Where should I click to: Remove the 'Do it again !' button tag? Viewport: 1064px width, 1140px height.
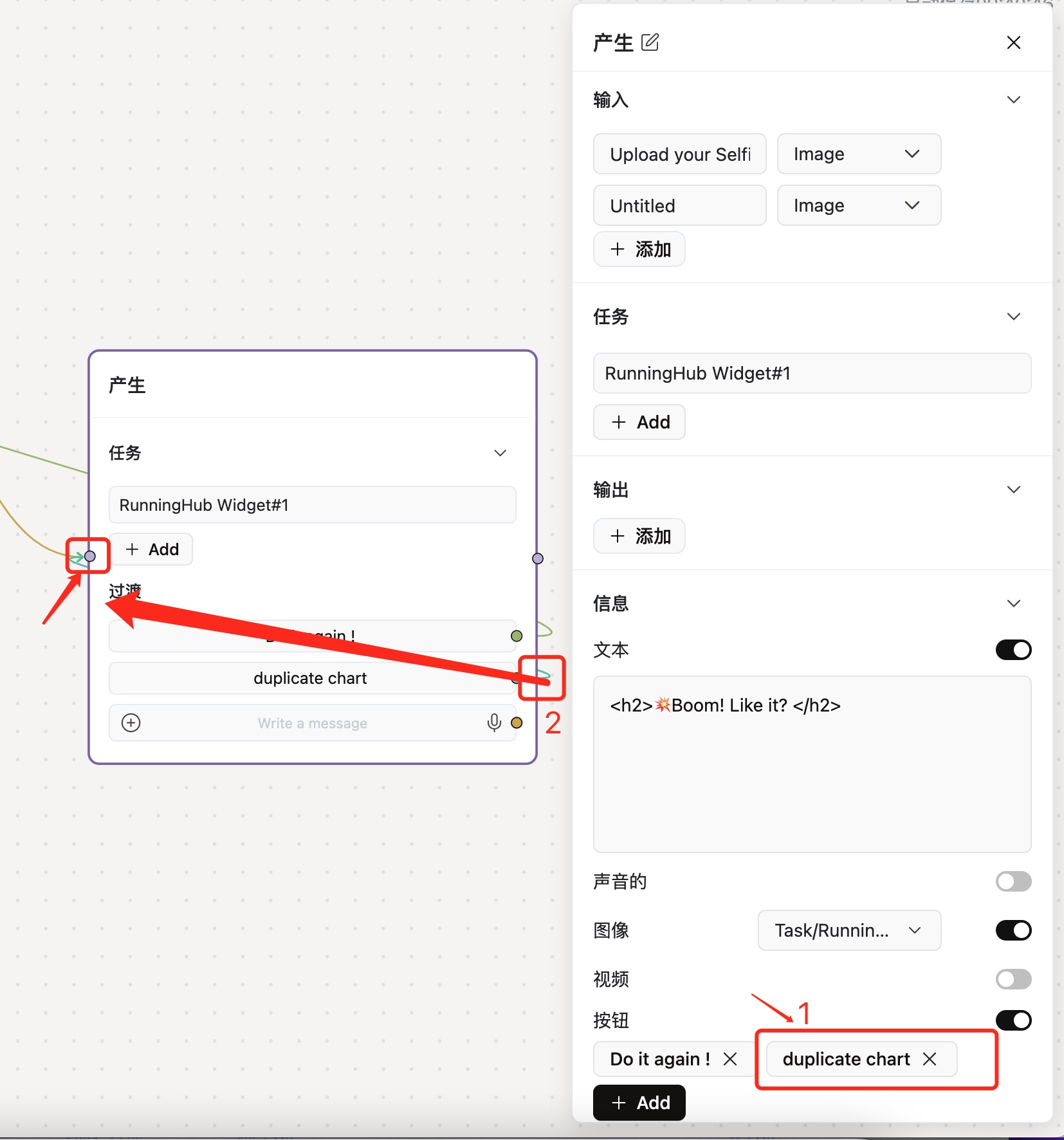click(730, 1059)
